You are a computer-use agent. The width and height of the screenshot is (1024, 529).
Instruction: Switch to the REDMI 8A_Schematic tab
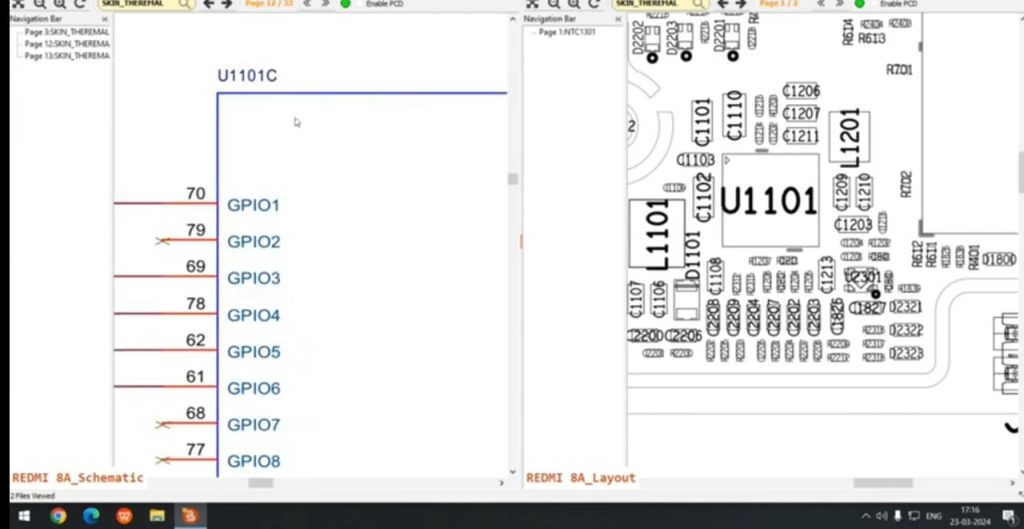point(77,478)
